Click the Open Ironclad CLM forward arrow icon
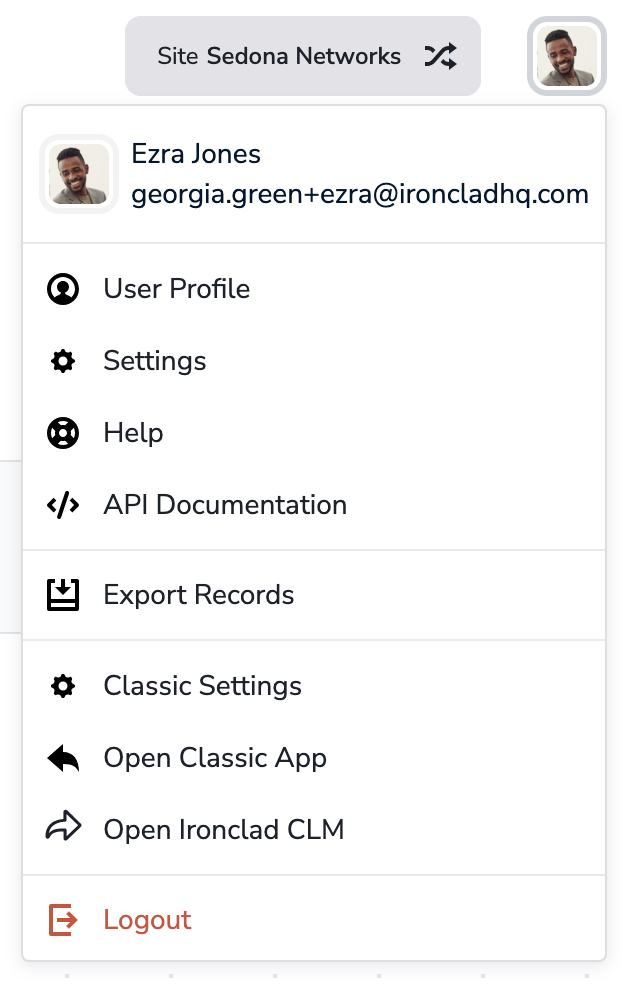The height and width of the screenshot is (984, 636). click(x=63, y=829)
